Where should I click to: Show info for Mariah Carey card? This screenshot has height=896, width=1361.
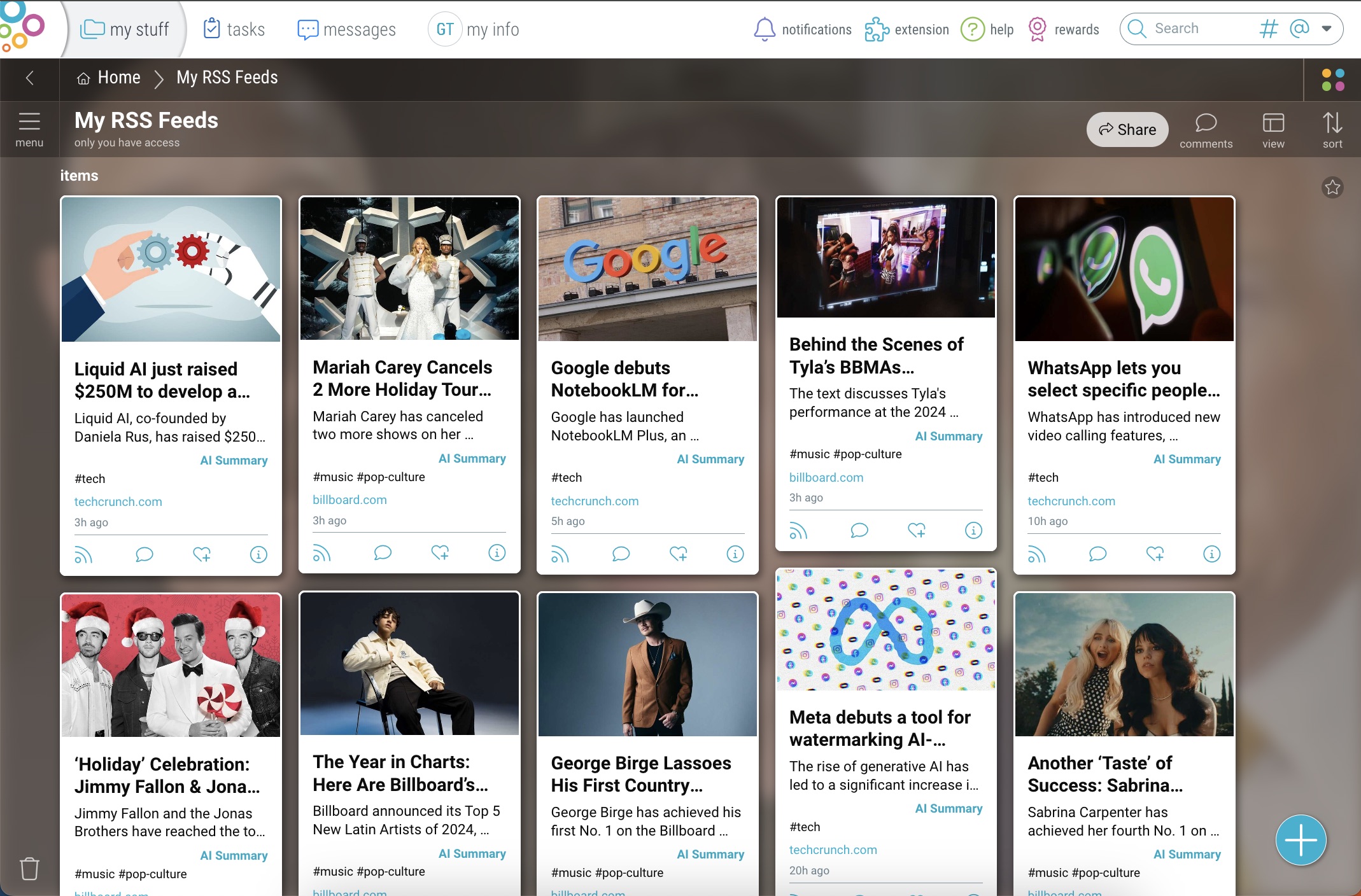[497, 553]
